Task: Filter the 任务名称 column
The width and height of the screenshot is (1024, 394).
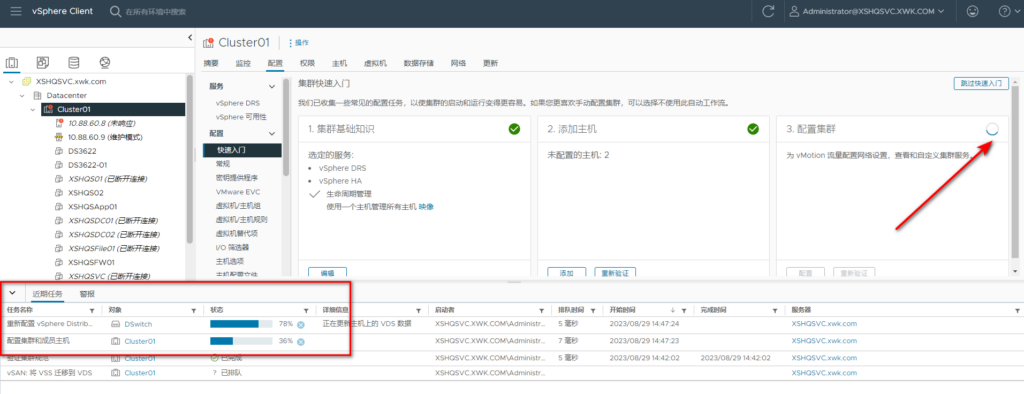Action: click(x=91, y=310)
